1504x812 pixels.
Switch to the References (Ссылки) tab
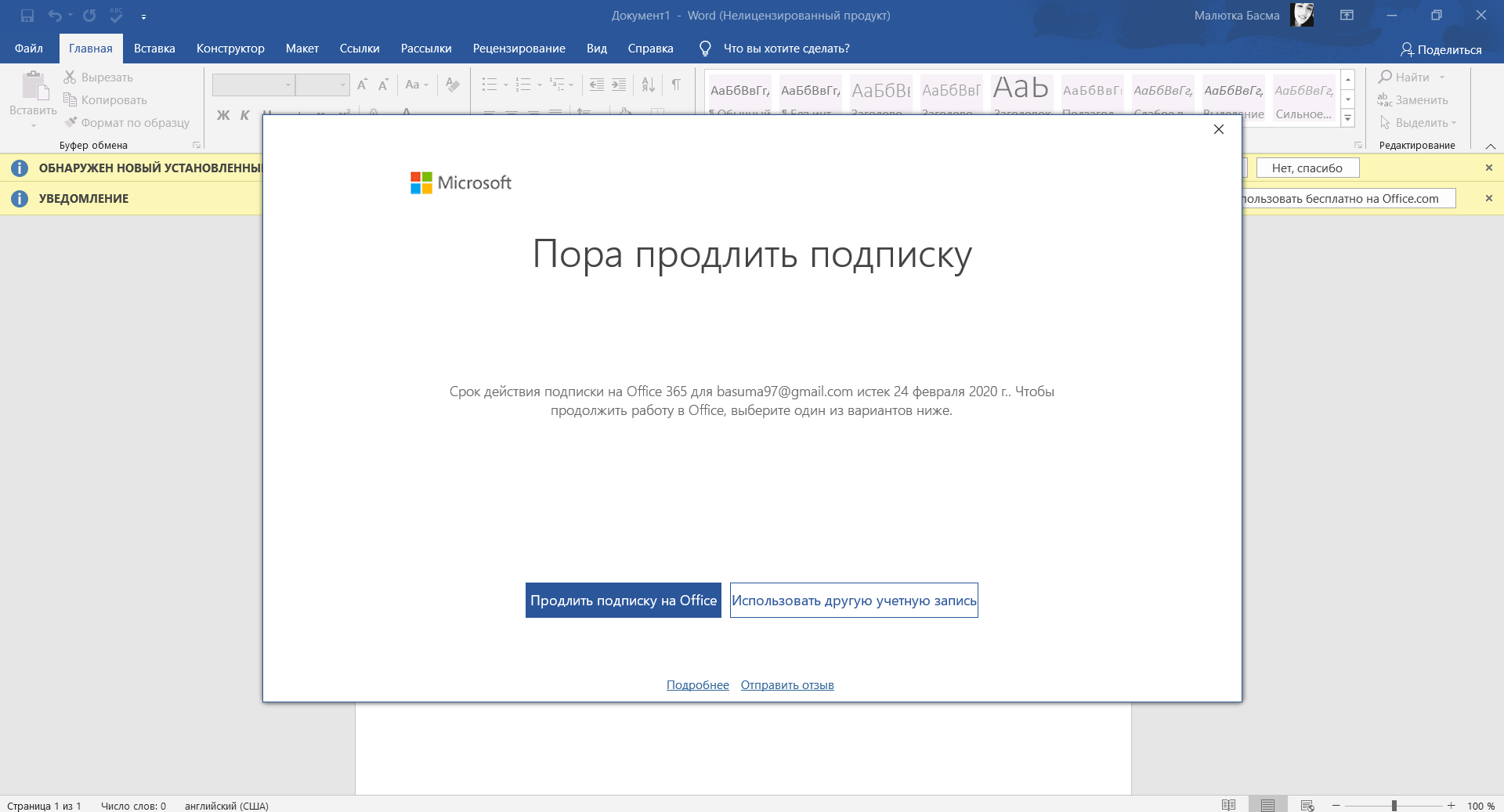pyautogui.click(x=360, y=49)
